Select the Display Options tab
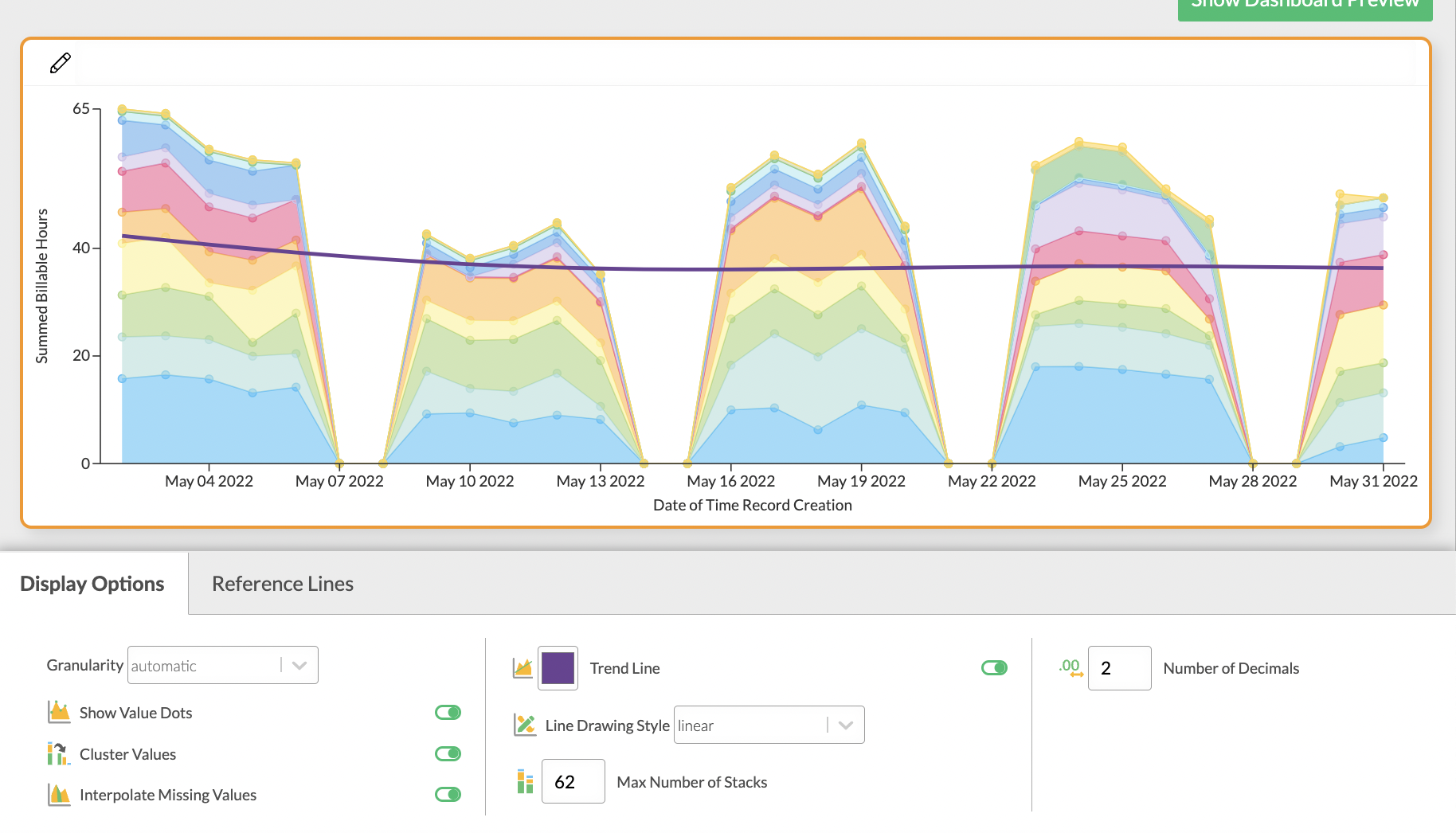This screenshot has height=833, width=1456. coord(91,583)
